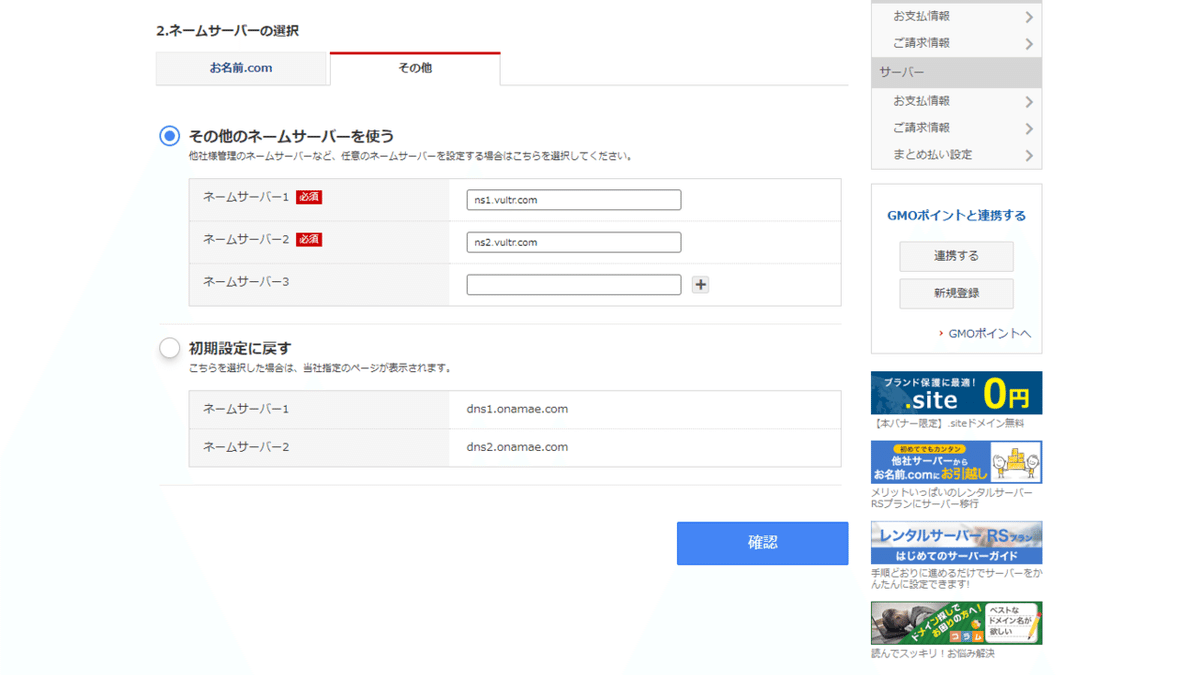Image resolution: width=1200 pixels, height=675 pixels.
Task: Open お支払情報 in the サーバー section
Action: pyautogui.click(x=921, y=101)
